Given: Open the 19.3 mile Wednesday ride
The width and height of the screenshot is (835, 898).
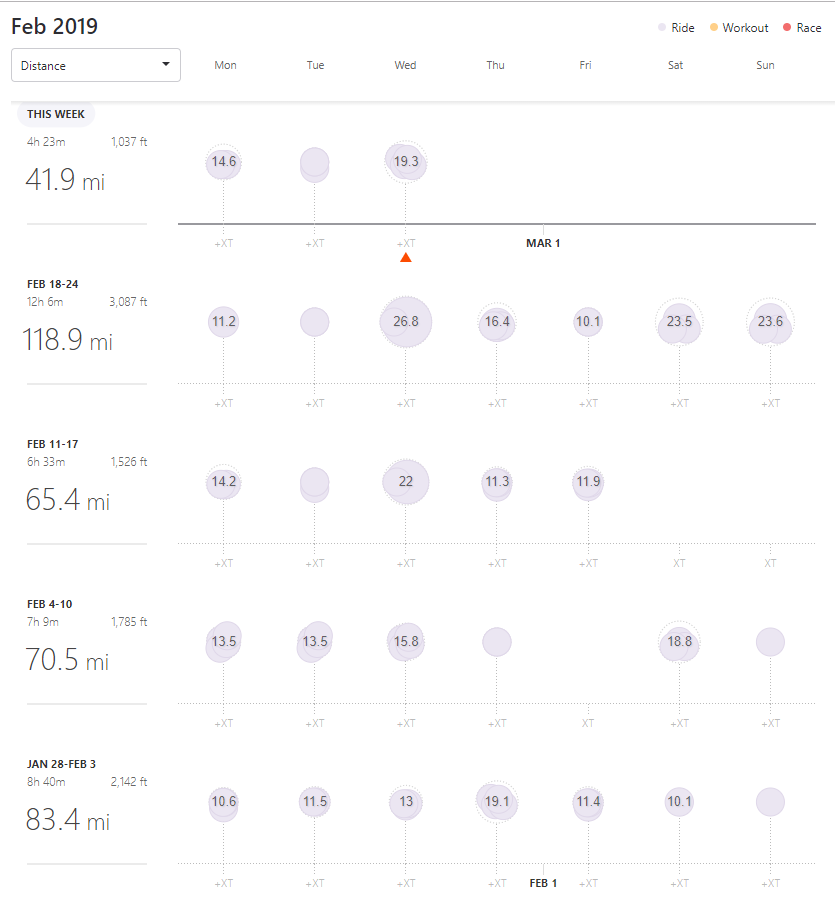Looking at the screenshot, I should pyautogui.click(x=406, y=162).
